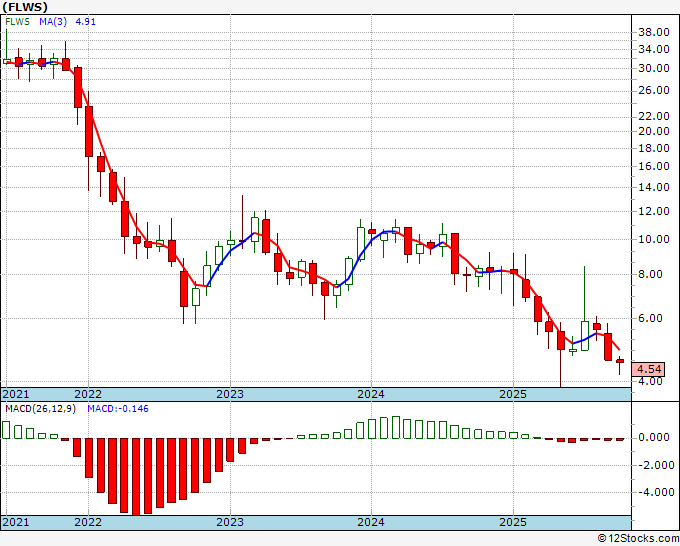Image resolution: width=680 pixels, height=546 pixels.
Task: Click the 16.00 price axis label
Action: tap(654, 167)
